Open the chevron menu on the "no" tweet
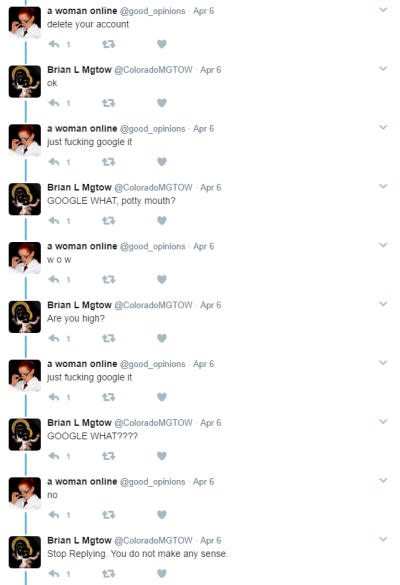 pos(383,481)
